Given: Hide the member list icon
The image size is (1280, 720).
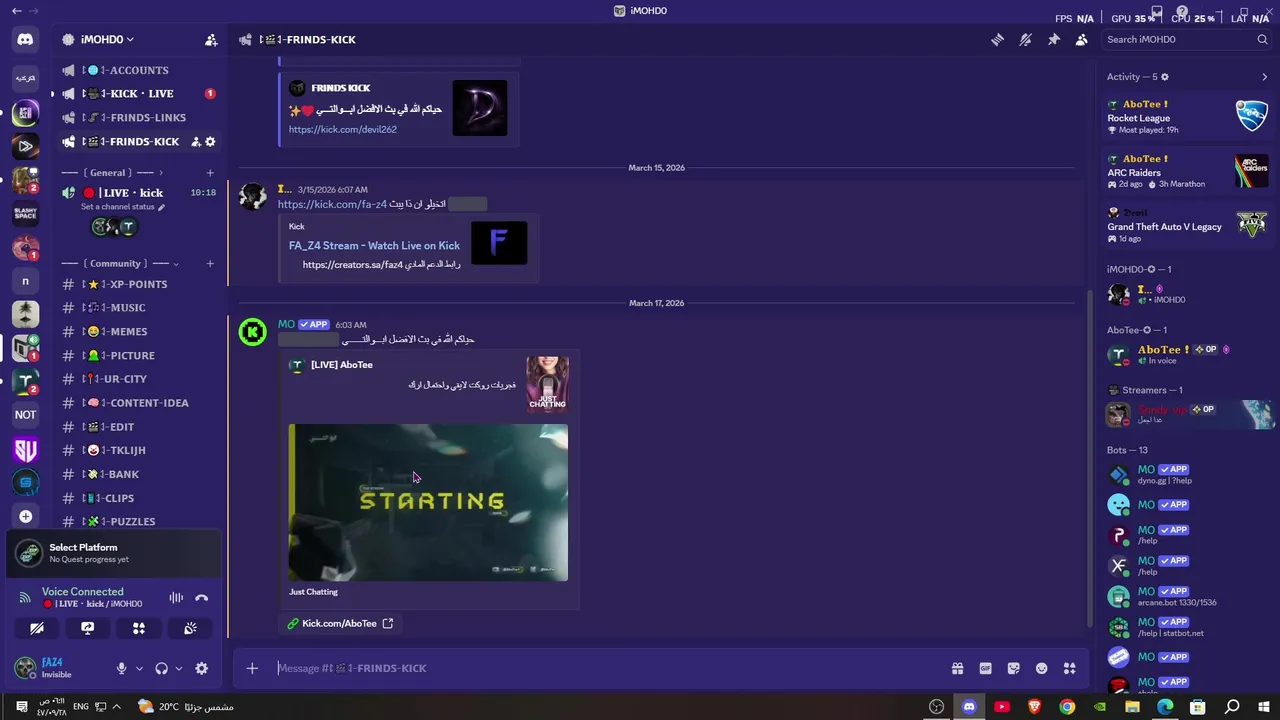Looking at the screenshot, I should [x=1081, y=40].
